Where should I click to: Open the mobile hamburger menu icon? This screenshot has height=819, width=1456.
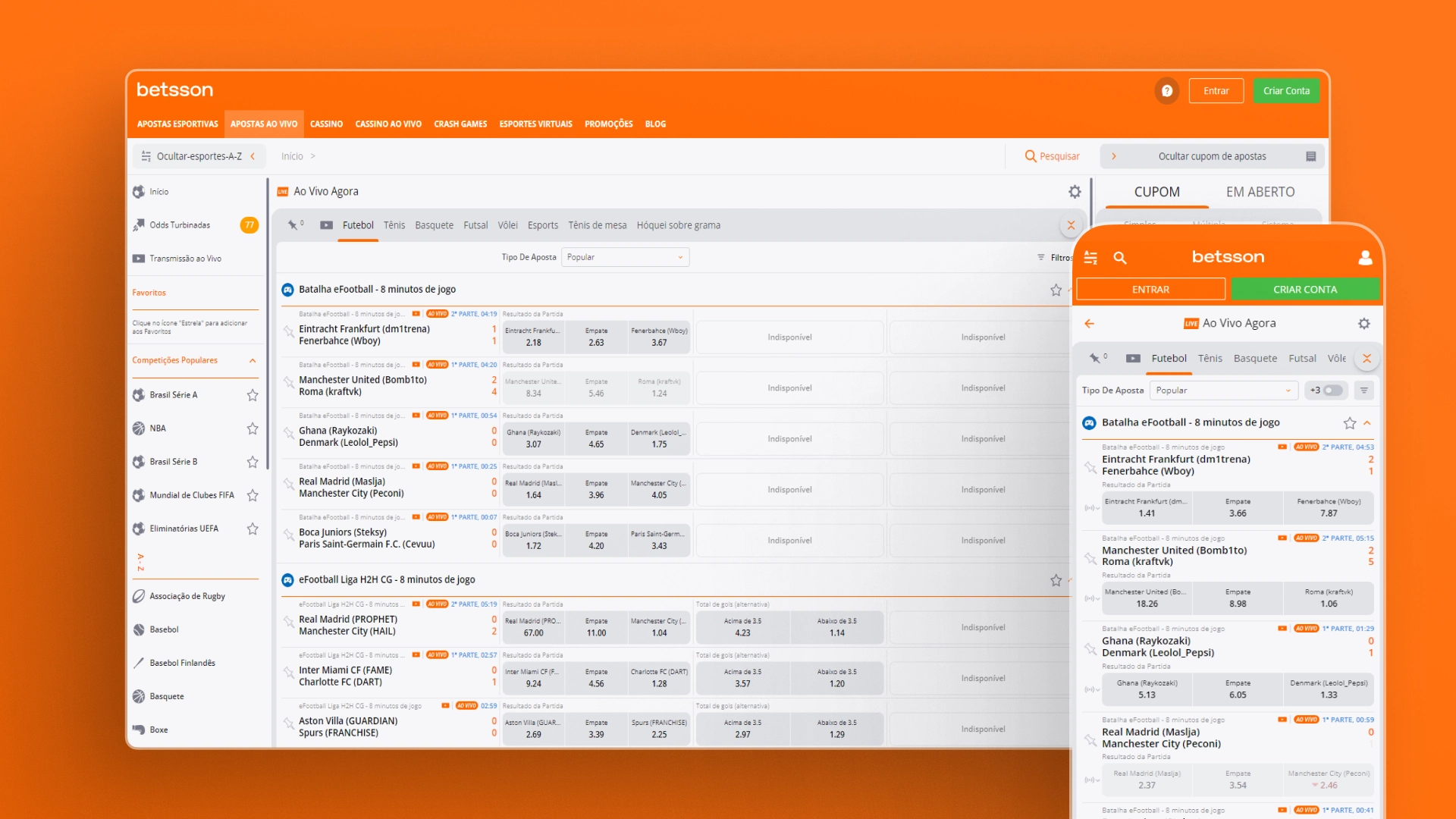1090,258
